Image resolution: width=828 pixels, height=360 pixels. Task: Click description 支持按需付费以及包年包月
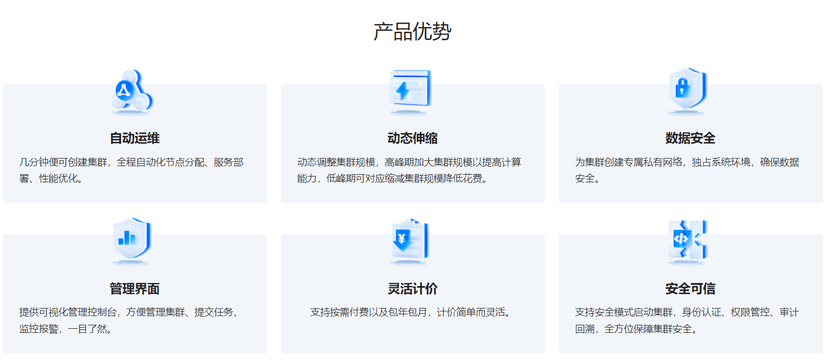click(x=412, y=312)
